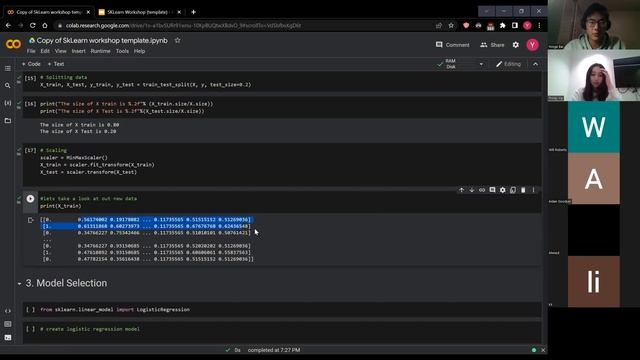Click the 3. Model Selection heading
Image resolution: width=640 pixels, height=360 pixels.
click(66, 283)
